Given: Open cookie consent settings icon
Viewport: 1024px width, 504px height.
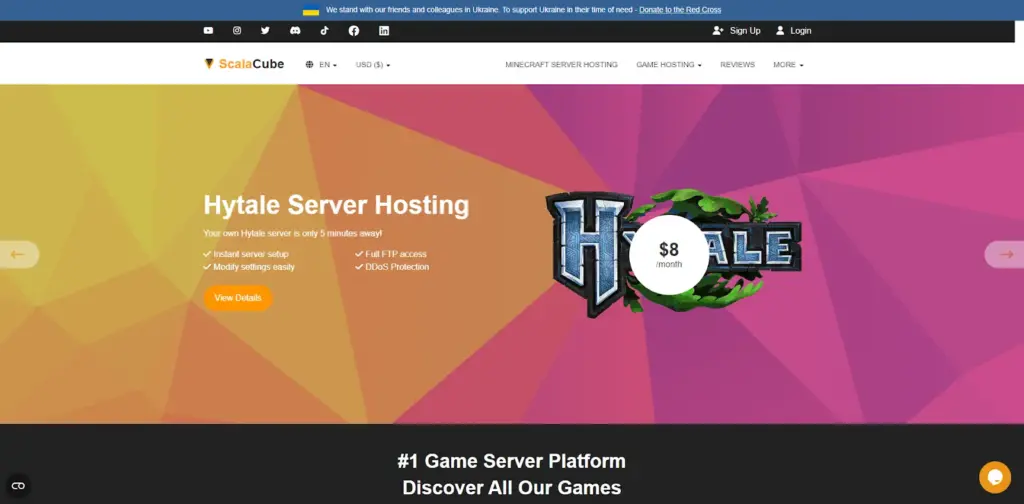Looking at the screenshot, I should pos(18,486).
